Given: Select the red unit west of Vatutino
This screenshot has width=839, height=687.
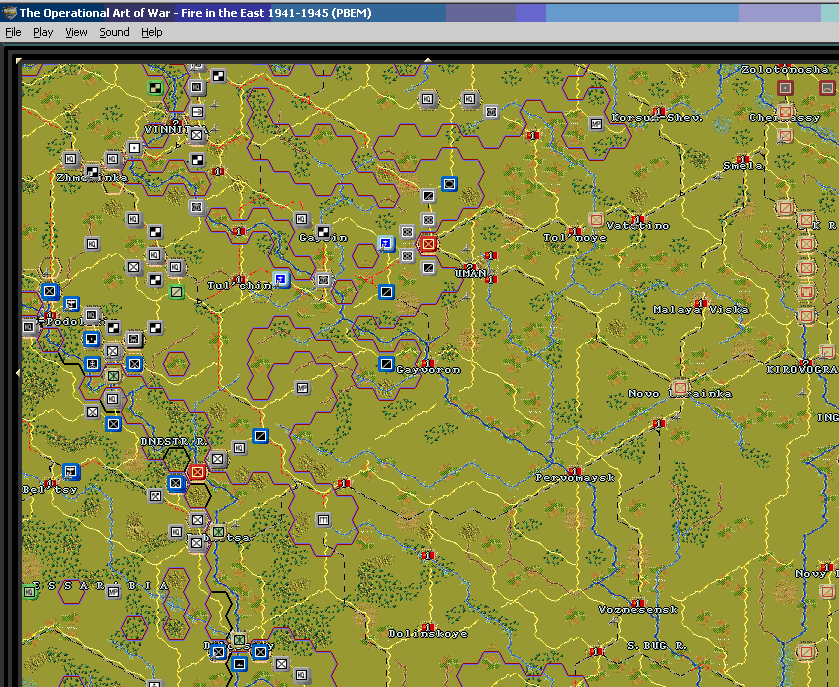Looking at the screenshot, I should 596,219.
